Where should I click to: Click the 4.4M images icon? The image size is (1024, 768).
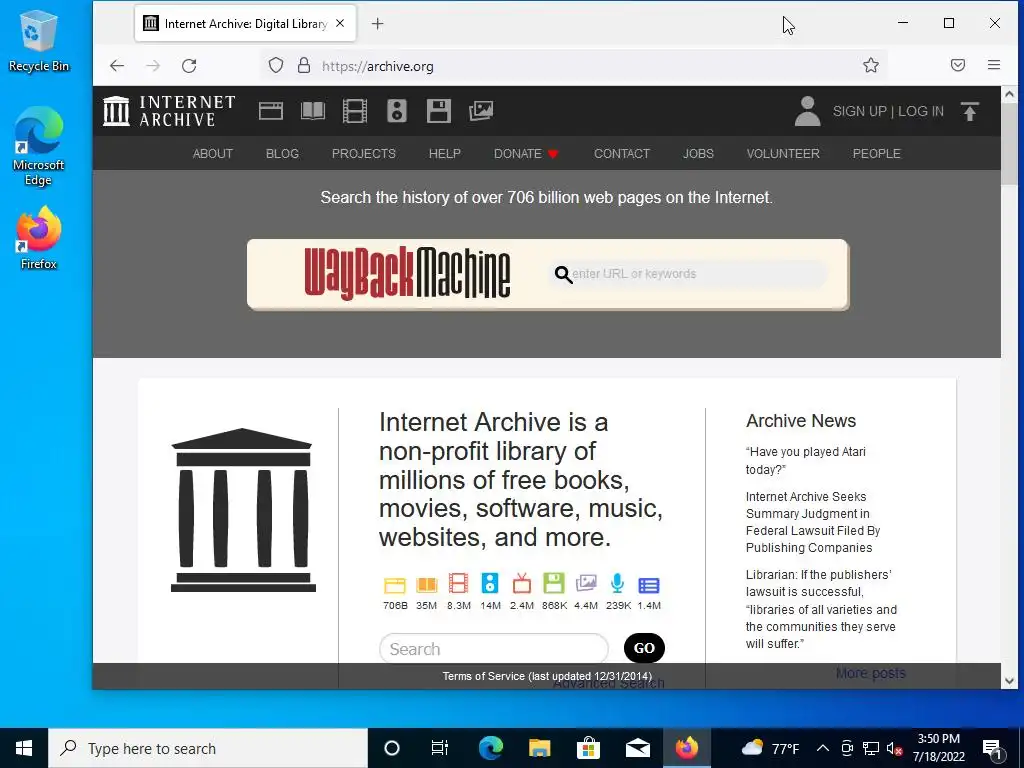tap(586, 583)
